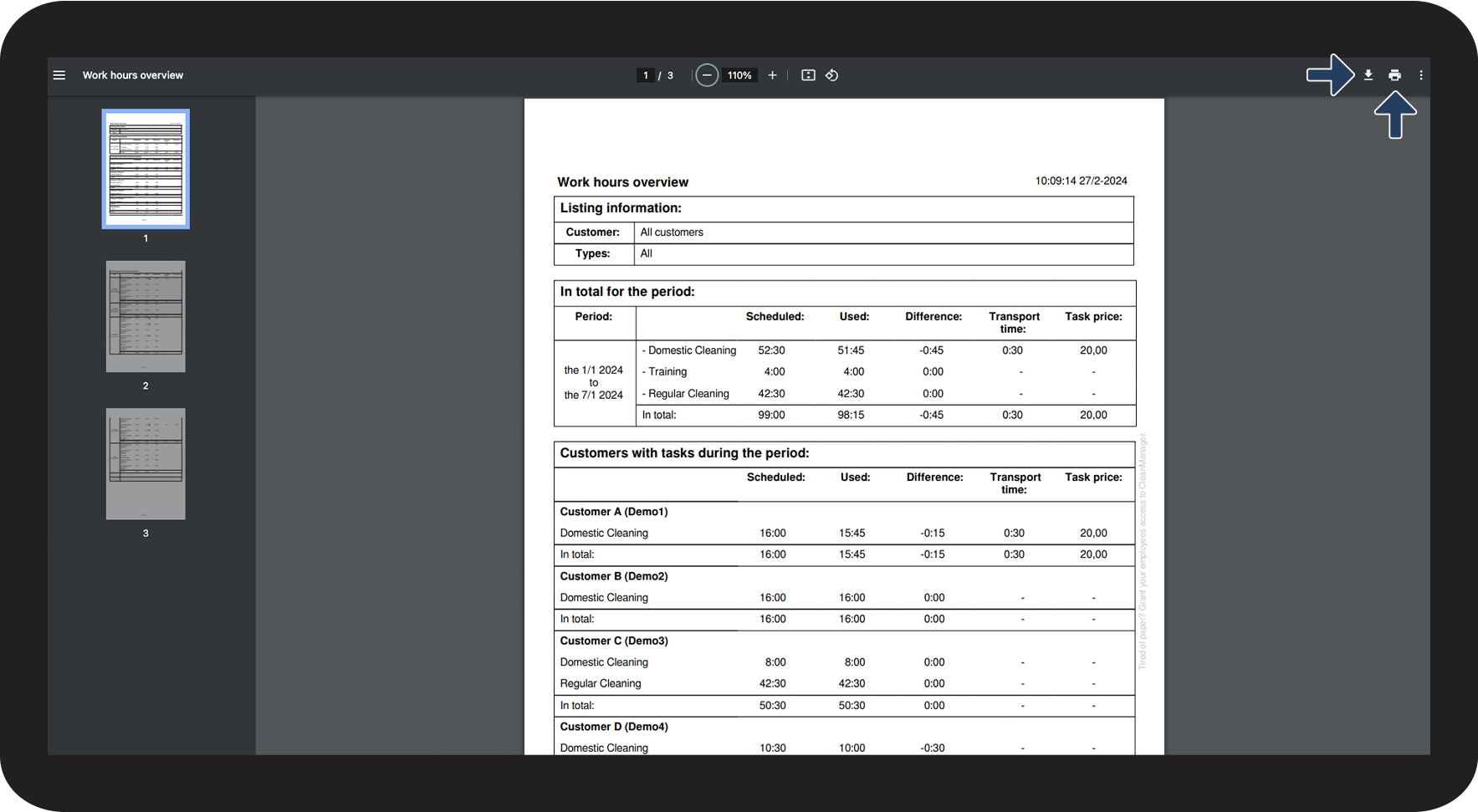Viewport: 1478px width, 812px height.
Task: Click the fit to page icon
Action: pyautogui.click(x=808, y=75)
